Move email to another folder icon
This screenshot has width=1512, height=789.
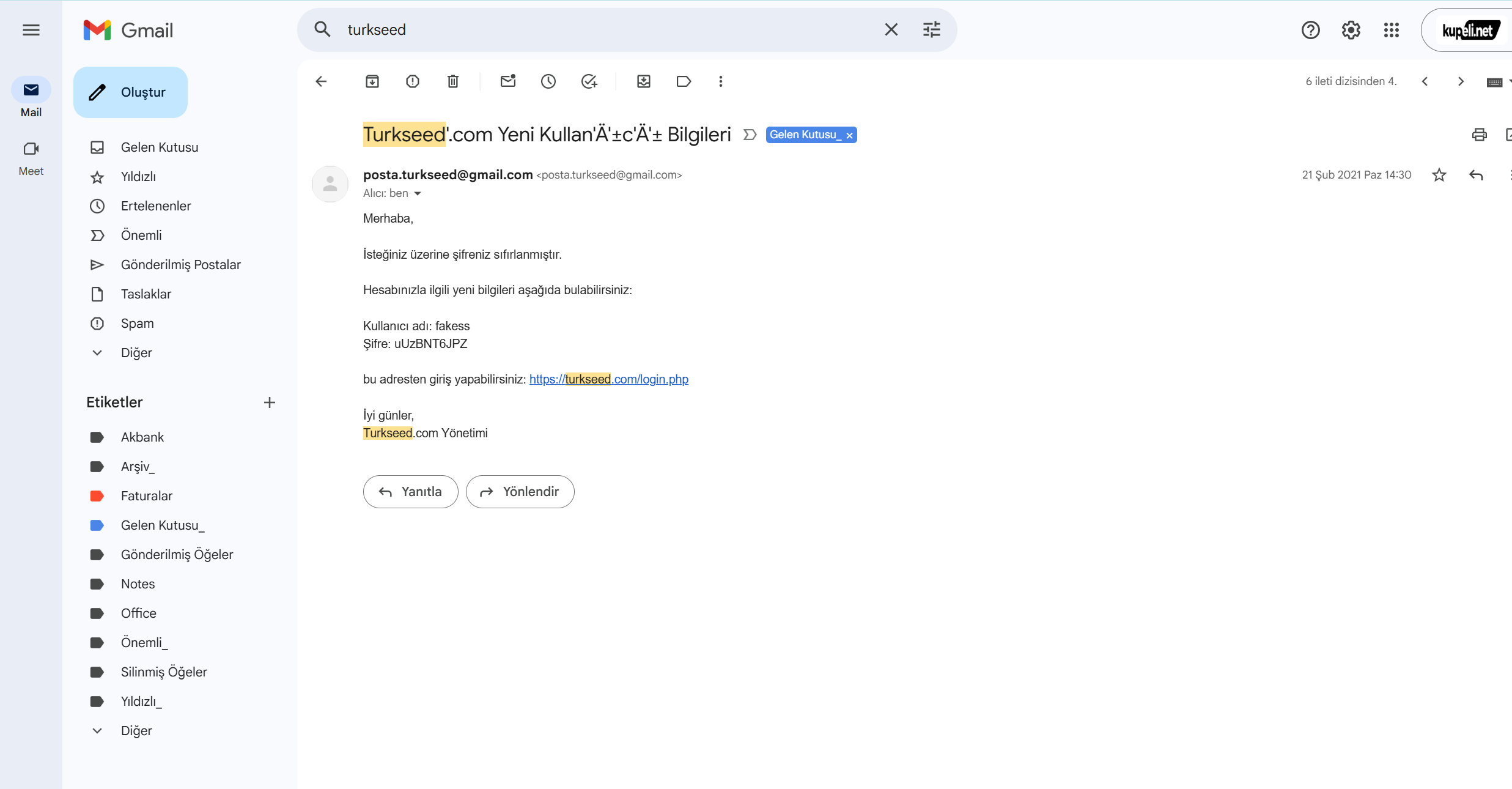[x=644, y=81]
